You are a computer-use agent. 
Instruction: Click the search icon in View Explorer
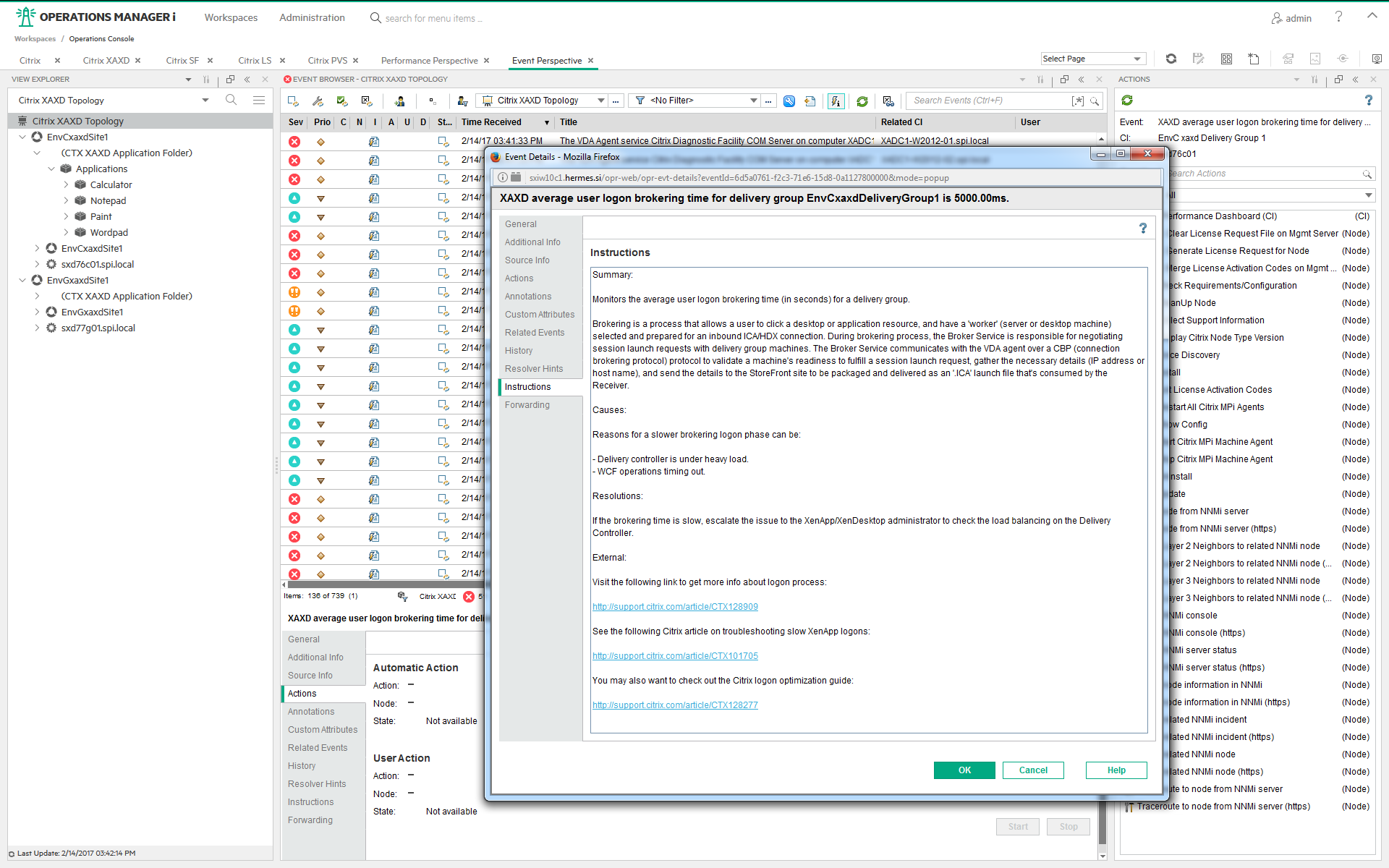pyautogui.click(x=231, y=100)
